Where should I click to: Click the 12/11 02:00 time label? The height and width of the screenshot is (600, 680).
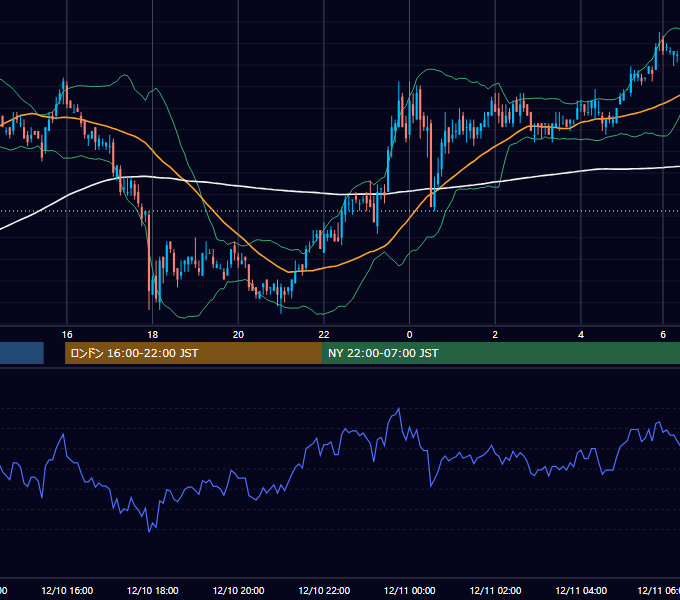click(x=495, y=590)
